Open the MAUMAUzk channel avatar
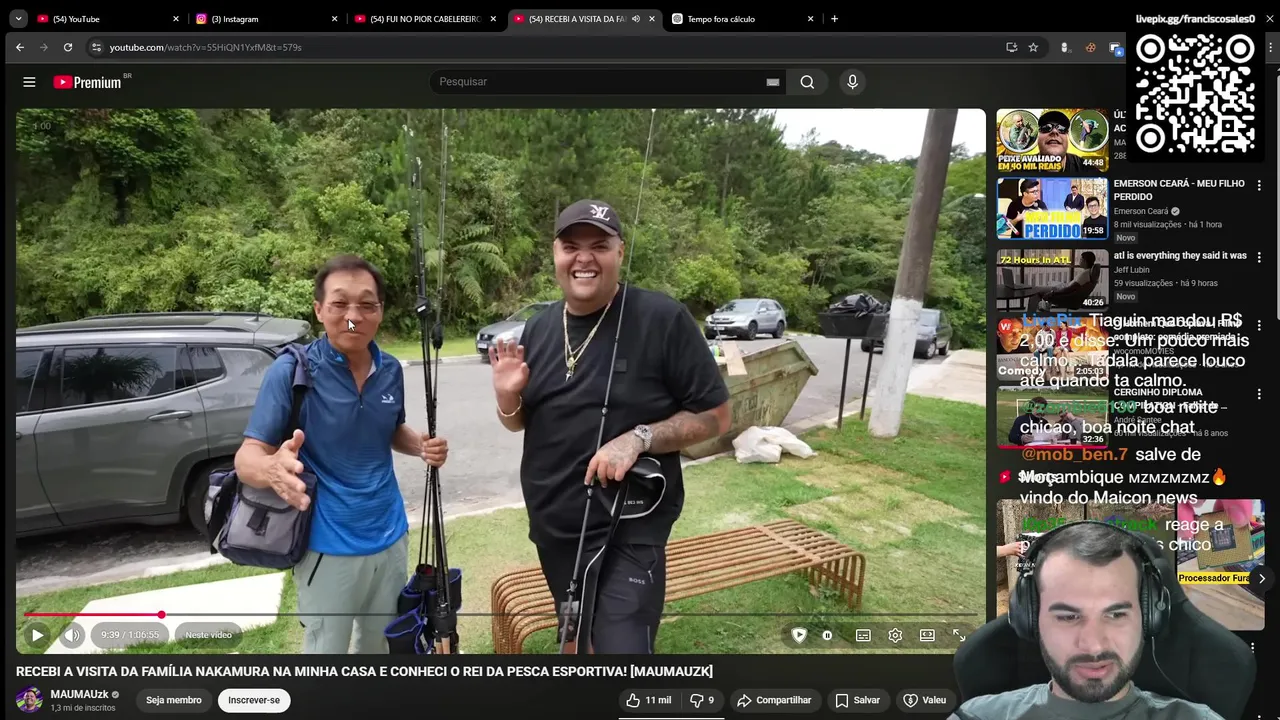Image resolution: width=1280 pixels, height=720 pixels. [29, 700]
